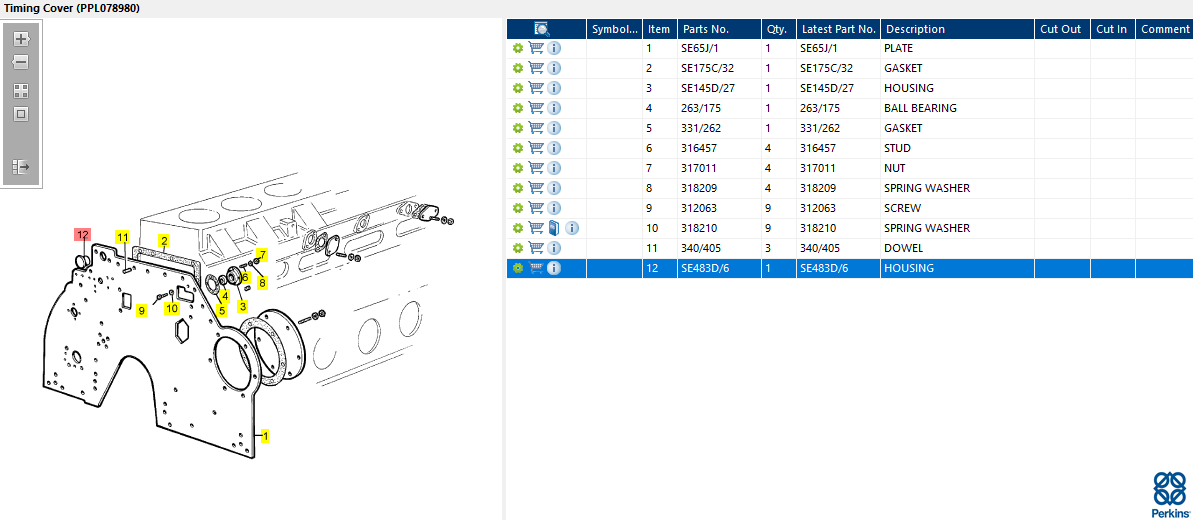This screenshot has width=1193, height=520.
Task: Open the blue book icon on item 10
Action: click(x=555, y=228)
